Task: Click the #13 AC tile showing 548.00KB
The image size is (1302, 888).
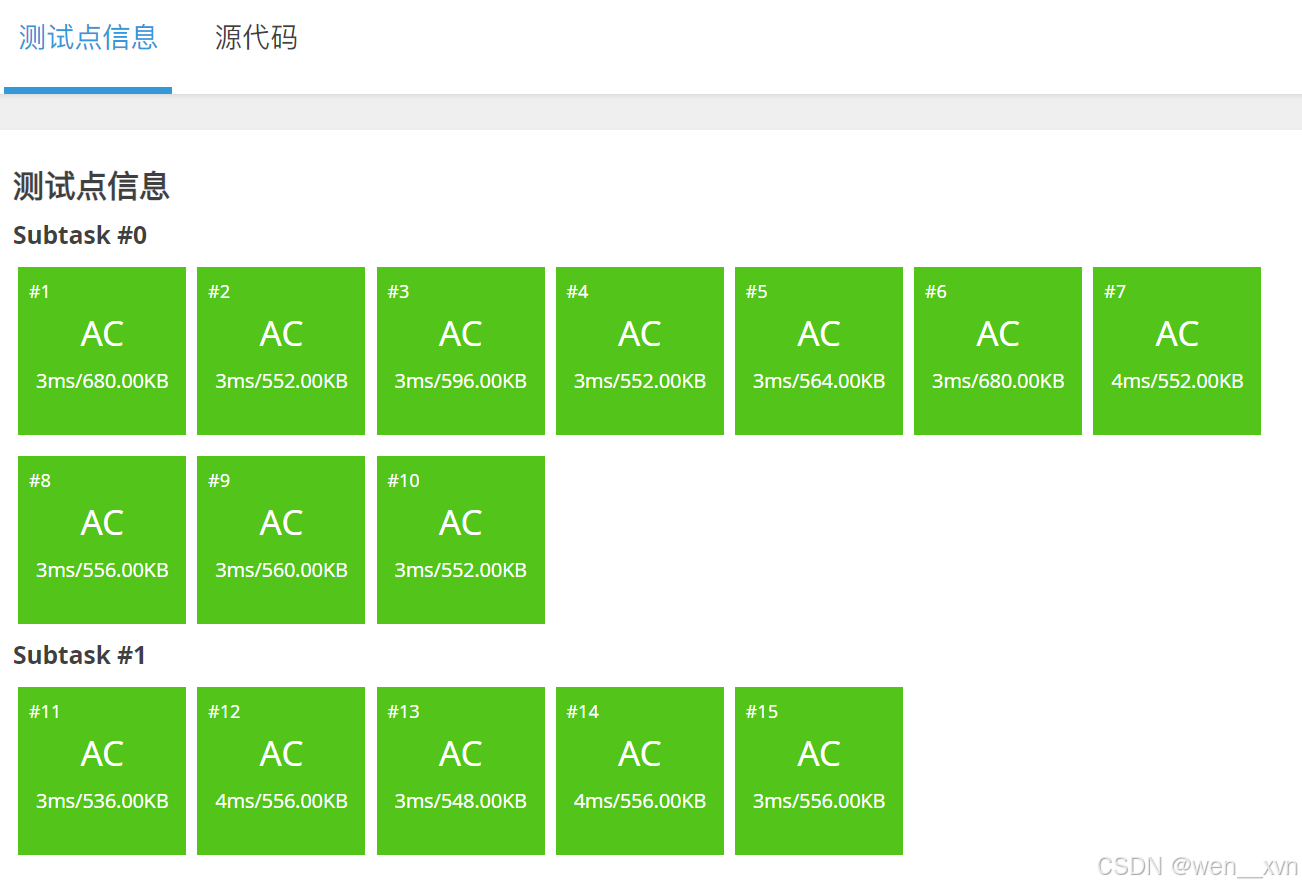Action: pyautogui.click(x=460, y=770)
